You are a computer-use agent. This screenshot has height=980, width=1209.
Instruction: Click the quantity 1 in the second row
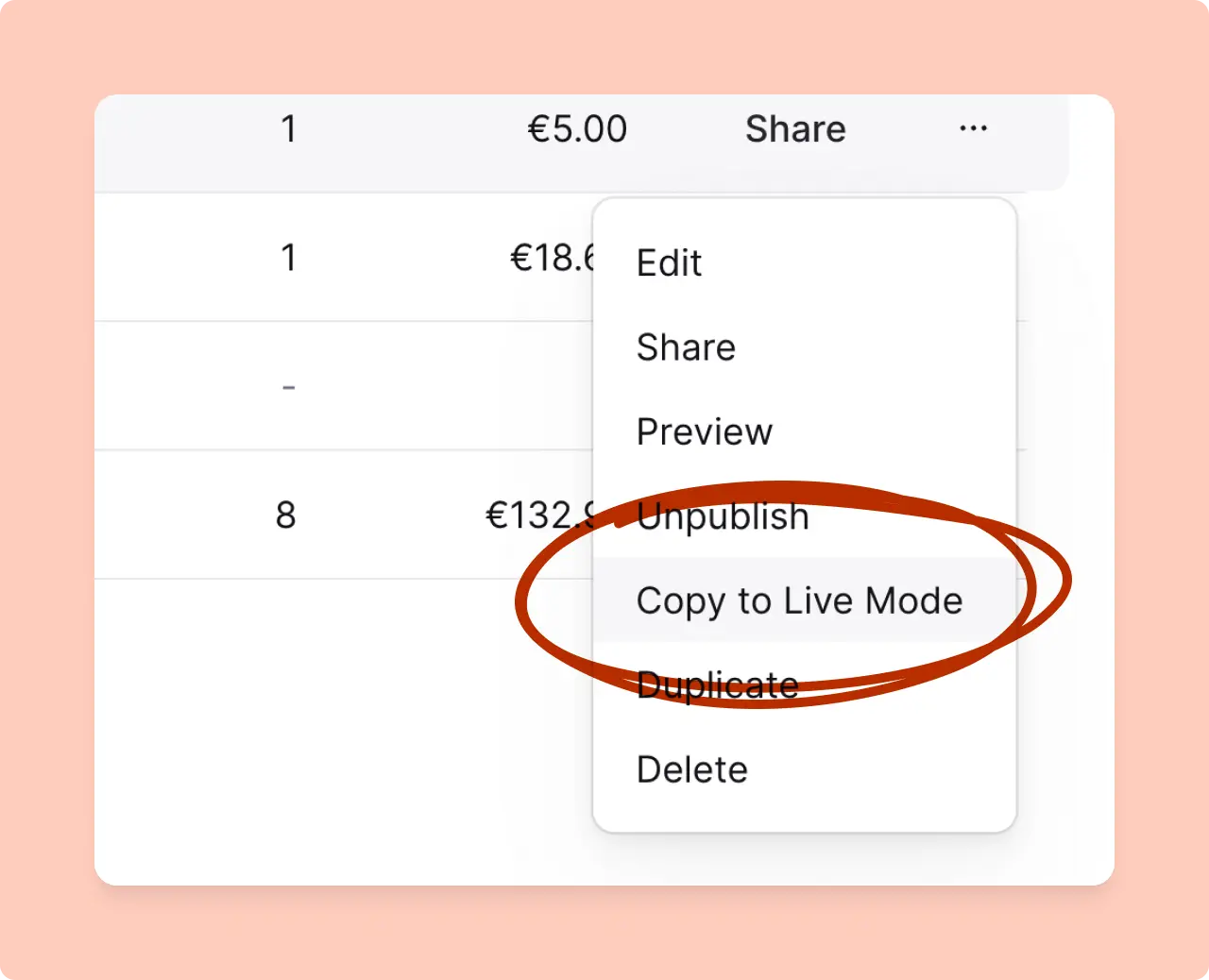tap(289, 258)
